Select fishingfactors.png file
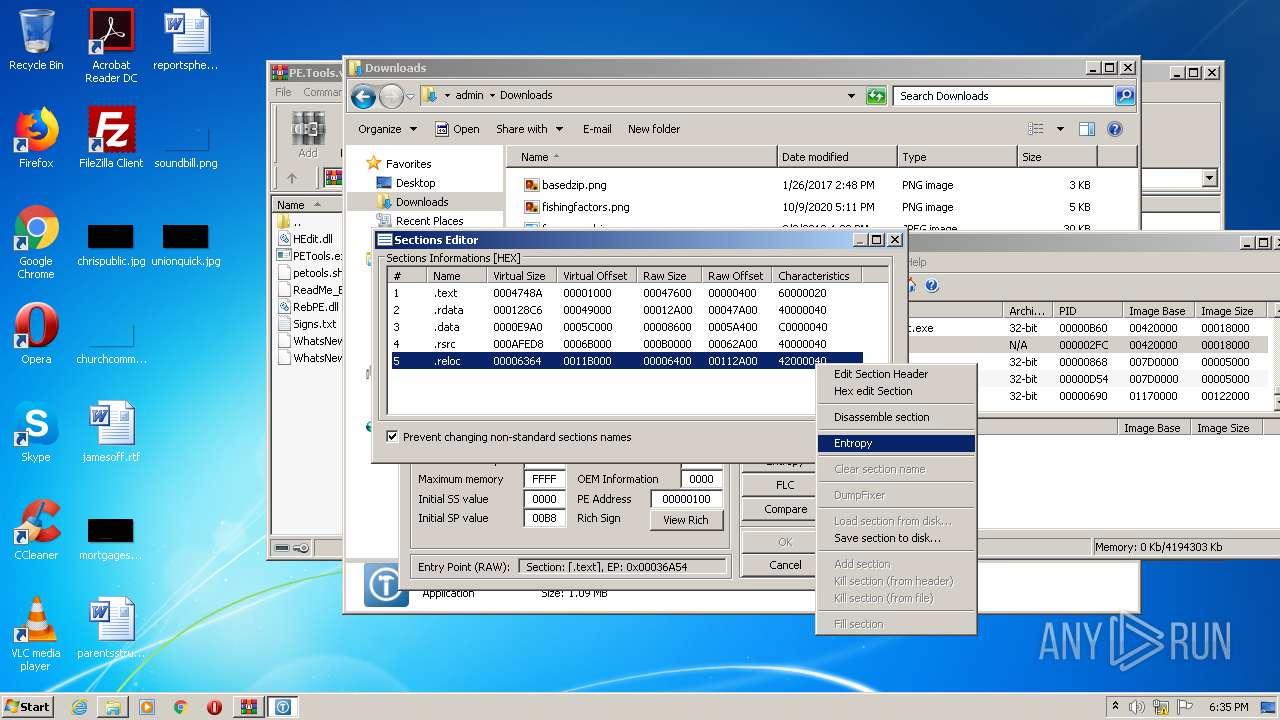This screenshot has width=1280, height=720. (x=585, y=207)
